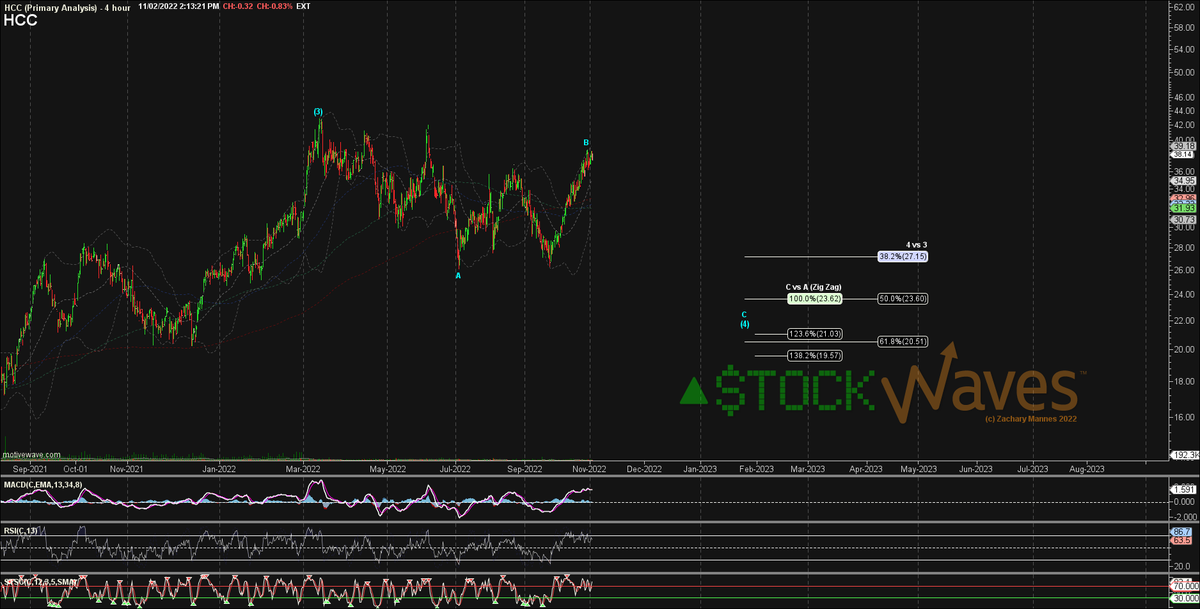Click the chart title 'HCC (Primary Analysis) - 4 hour'
The height and width of the screenshot is (609, 1200).
[x=68, y=6]
